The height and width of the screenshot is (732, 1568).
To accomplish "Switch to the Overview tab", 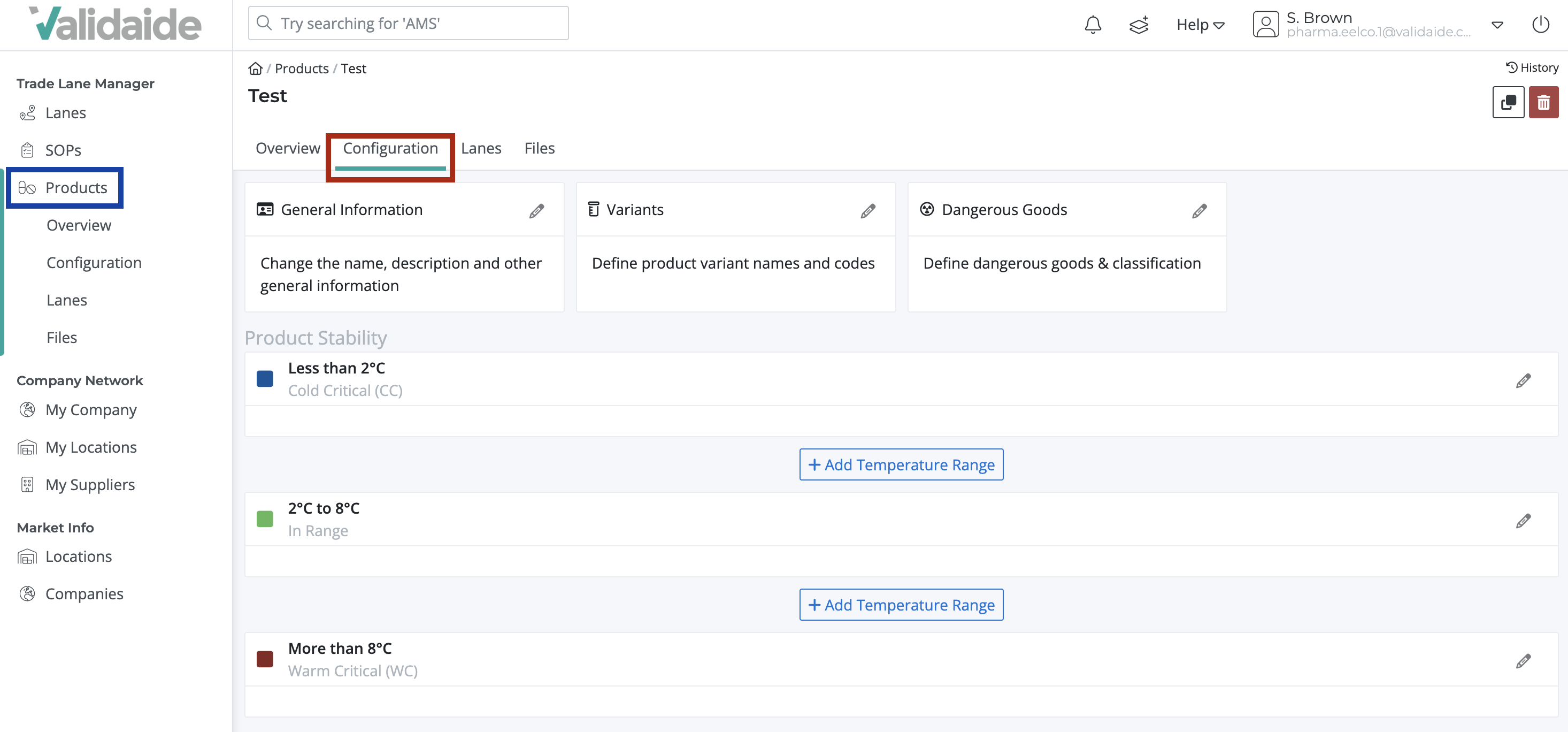I will point(288,148).
